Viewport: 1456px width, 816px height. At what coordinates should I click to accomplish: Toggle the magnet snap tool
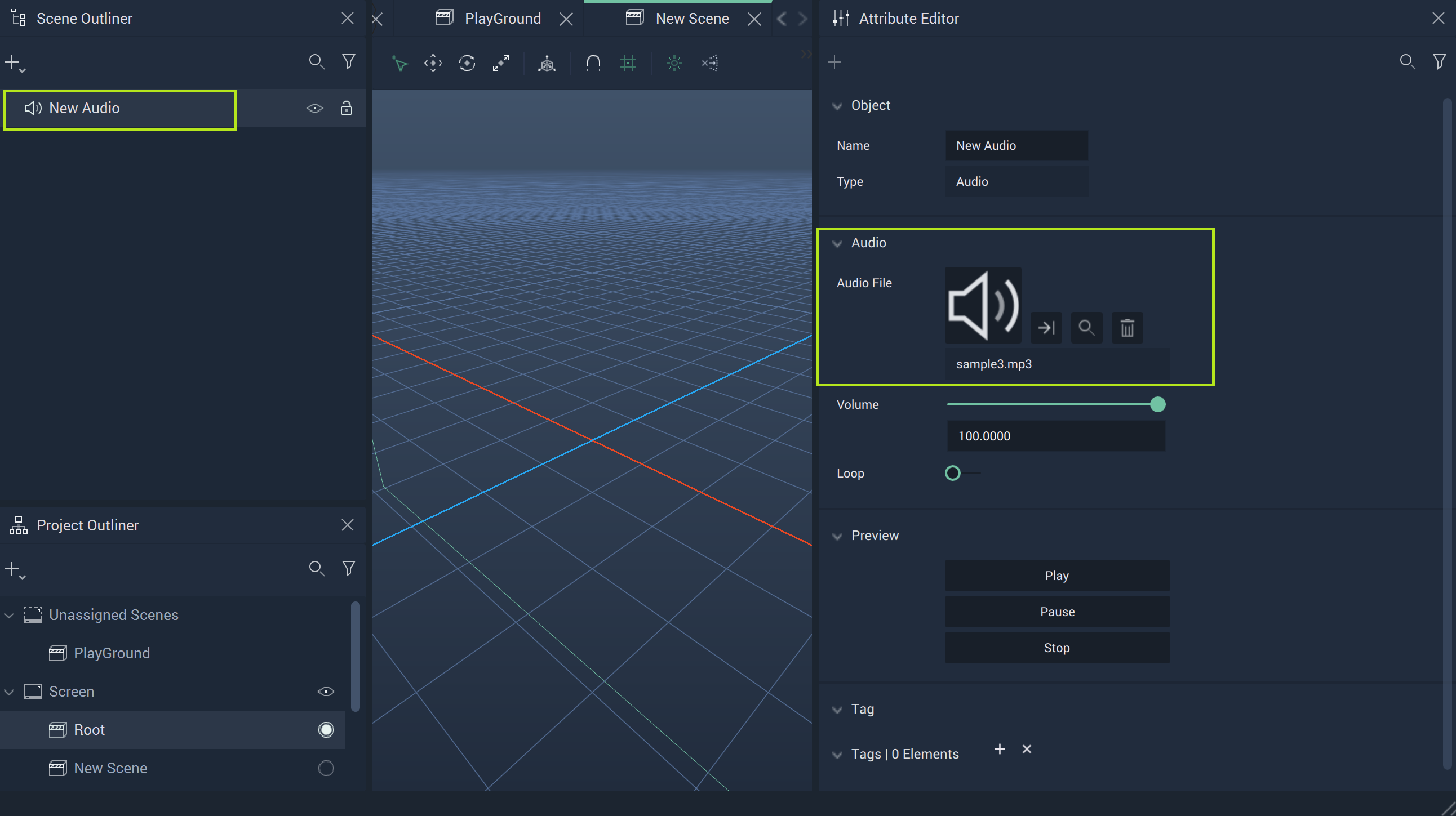[x=593, y=63]
